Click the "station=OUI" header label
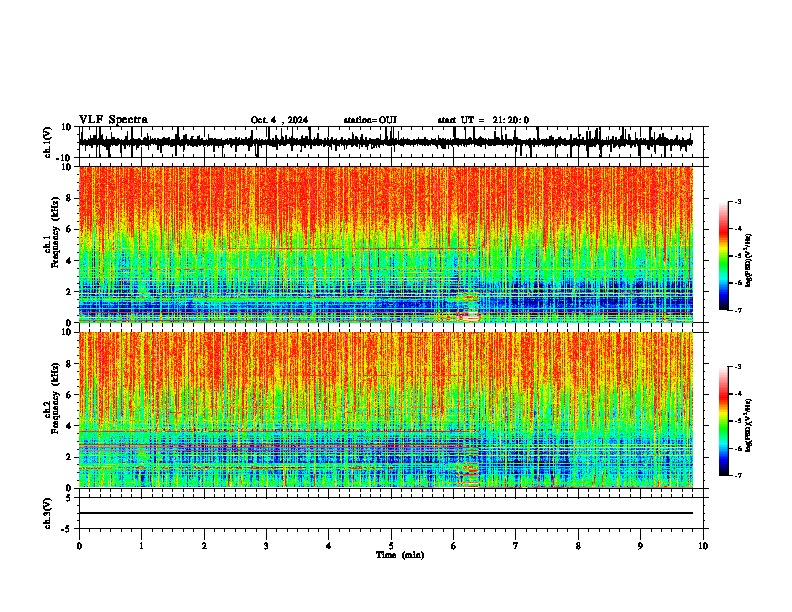 370,120
